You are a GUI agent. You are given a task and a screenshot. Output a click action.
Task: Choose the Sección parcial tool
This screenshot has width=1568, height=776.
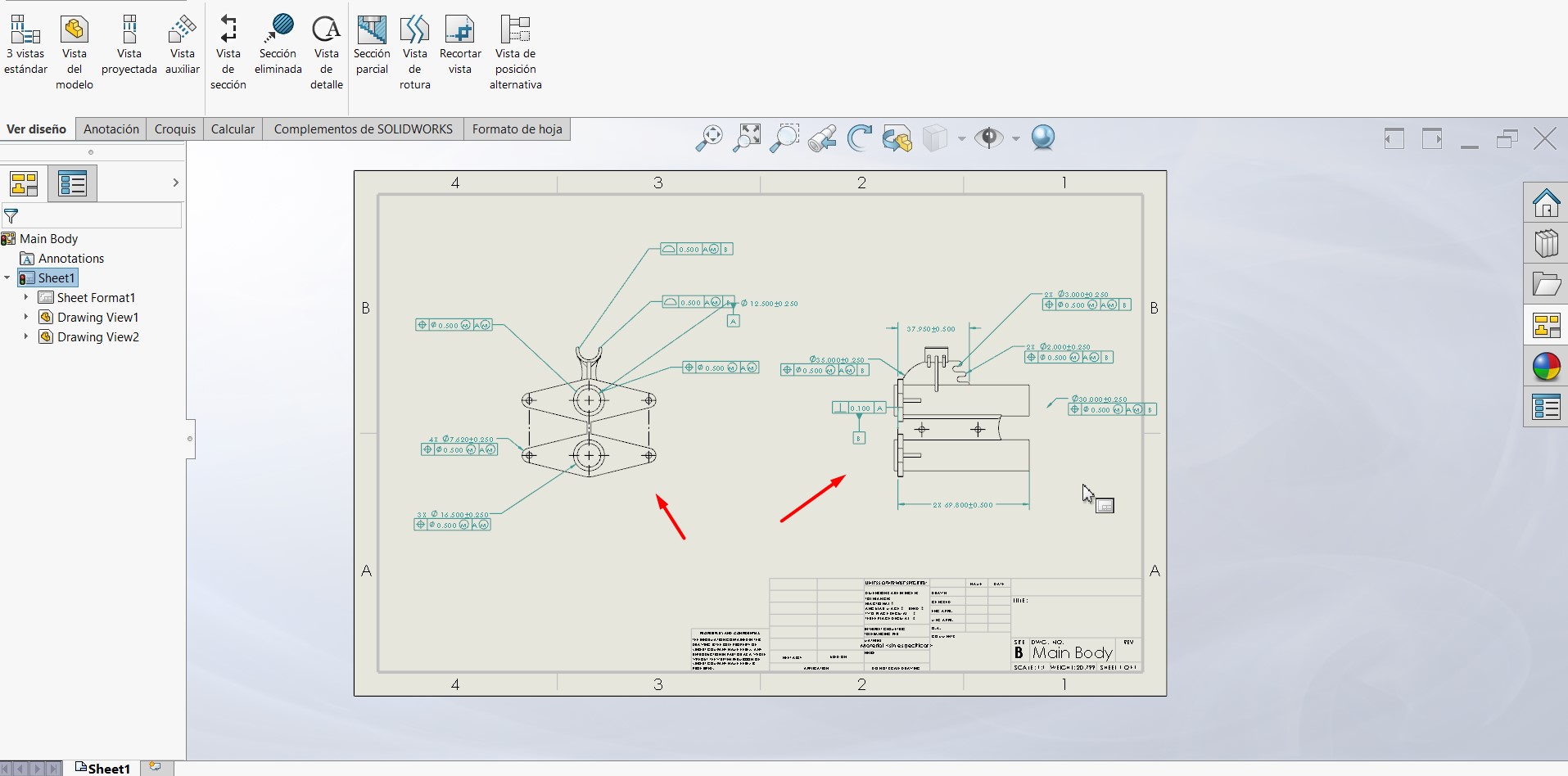coord(372,45)
